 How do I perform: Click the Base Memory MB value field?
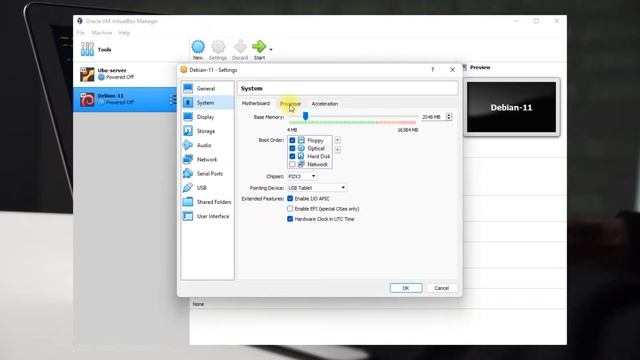(433, 117)
